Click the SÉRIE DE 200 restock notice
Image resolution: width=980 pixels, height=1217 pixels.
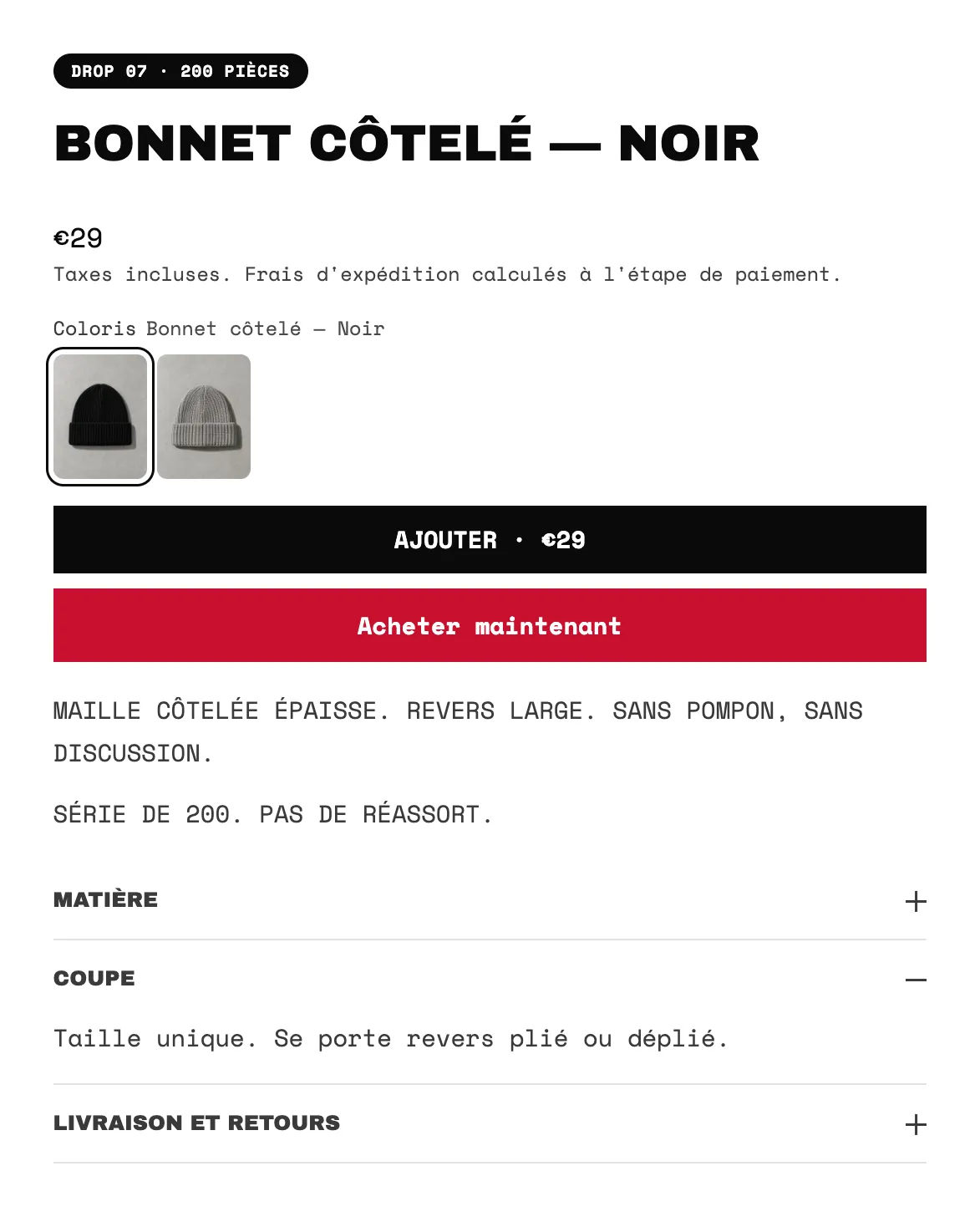point(273,814)
